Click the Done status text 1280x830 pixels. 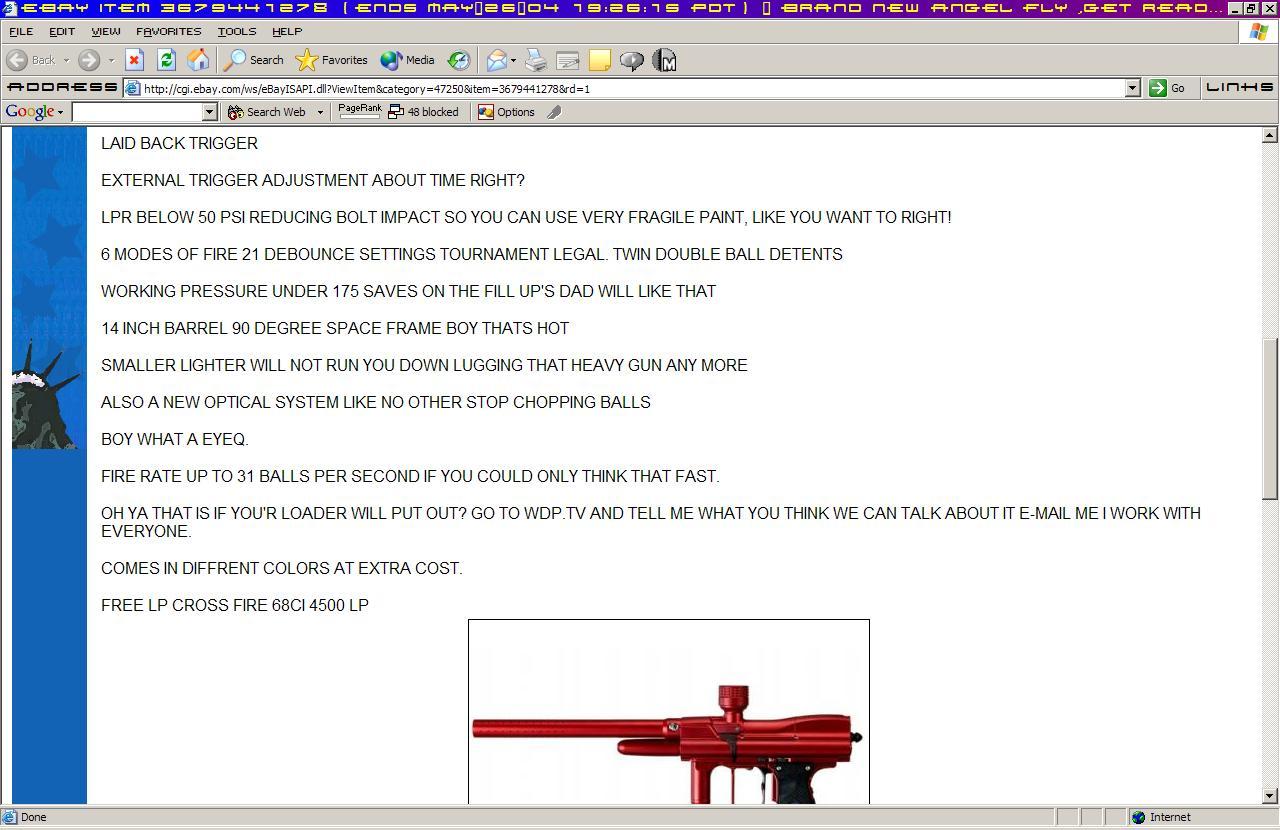coord(33,817)
